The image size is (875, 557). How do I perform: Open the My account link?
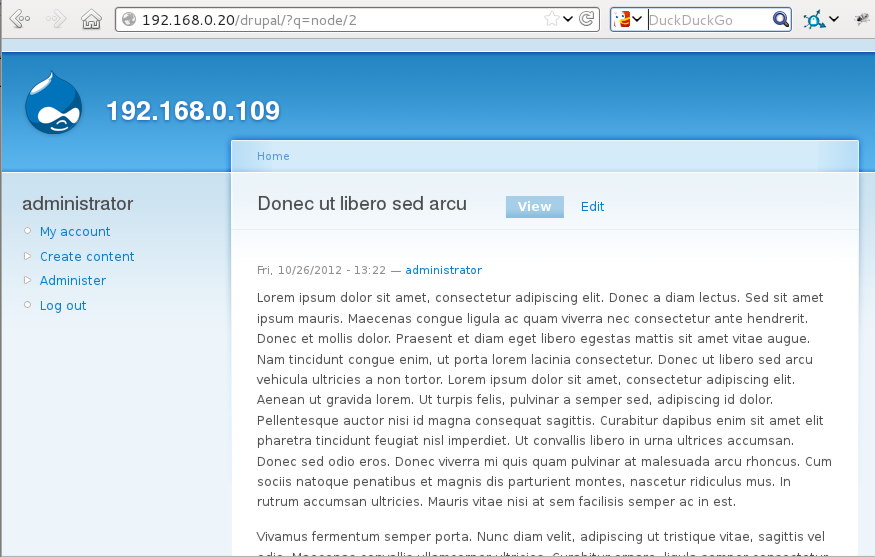coord(75,232)
